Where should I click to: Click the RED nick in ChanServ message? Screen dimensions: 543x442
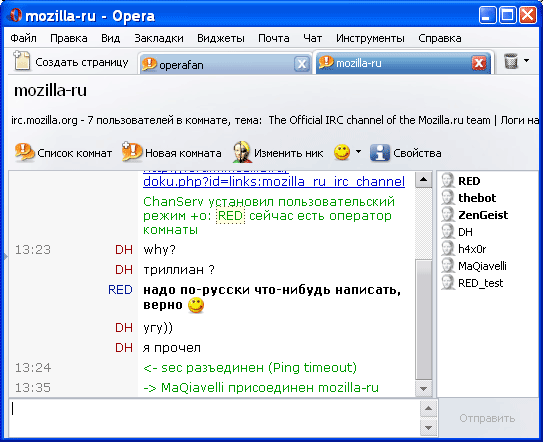click(230, 216)
